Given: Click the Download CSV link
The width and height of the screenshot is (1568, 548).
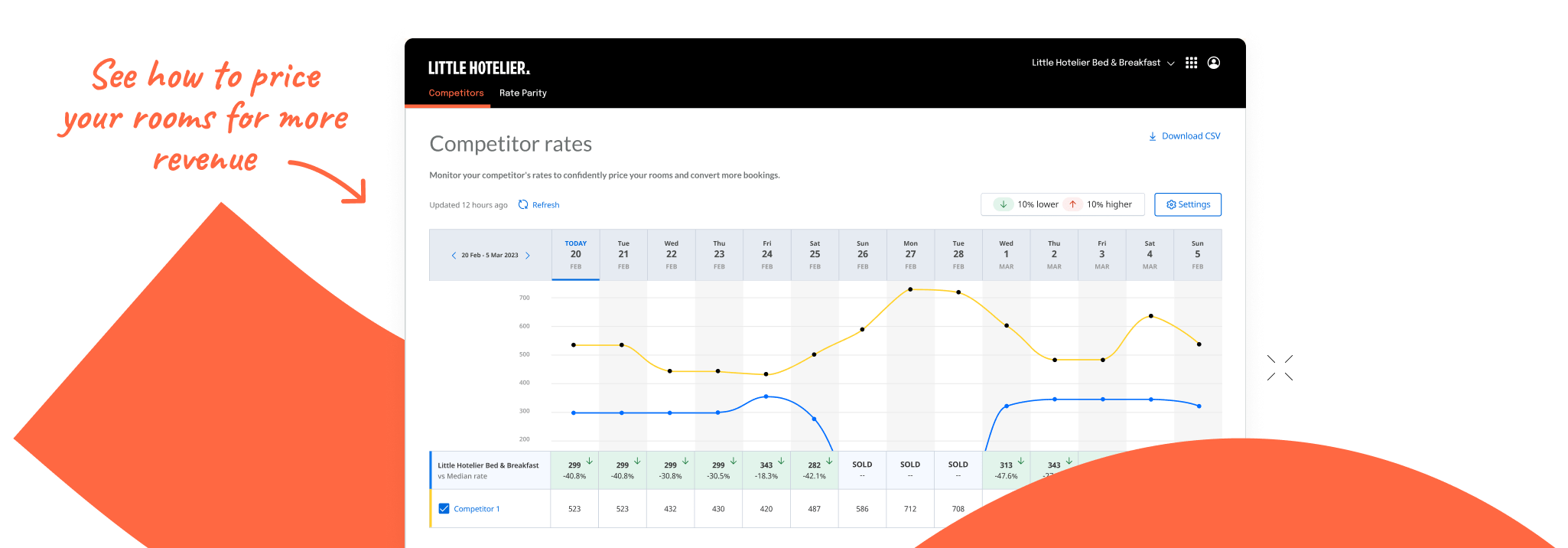Looking at the screenshot, I should click(x=1184, y=136).
